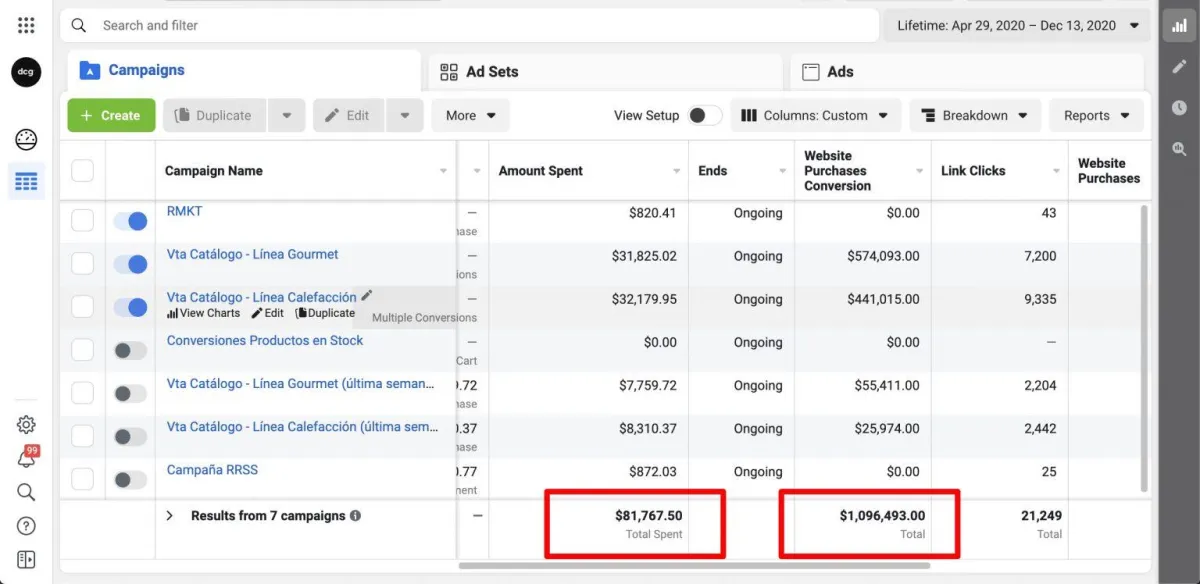
Task: Enable Conversiones Productos en Stock campaign
Action: tap(130, 350)
